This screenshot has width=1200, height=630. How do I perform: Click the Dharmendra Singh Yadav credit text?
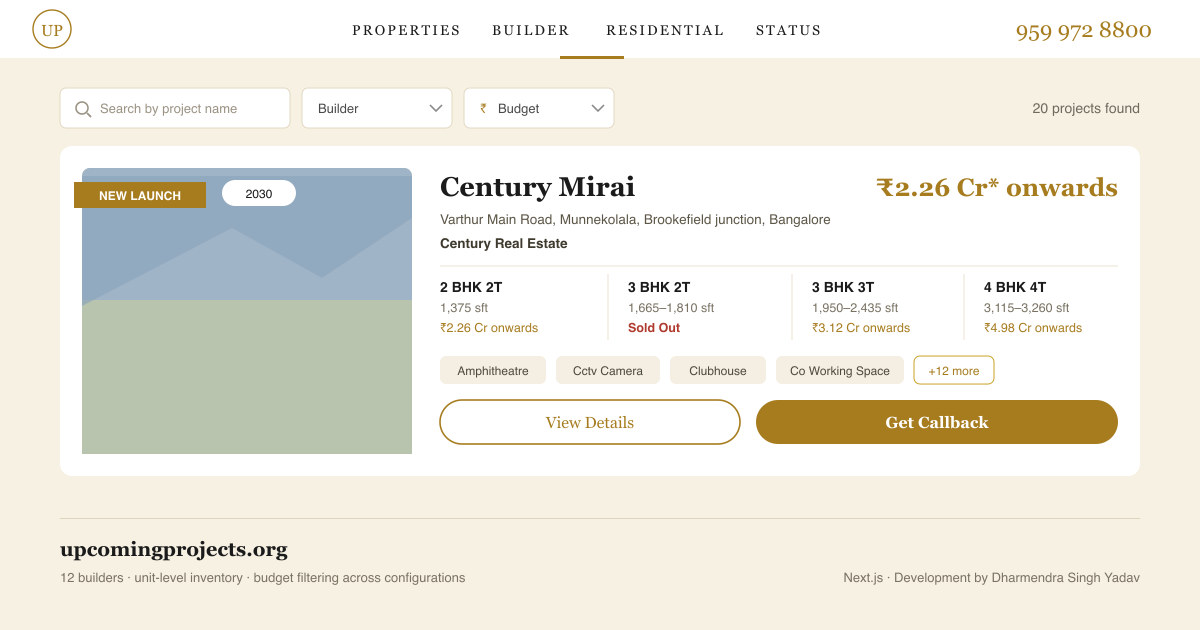(x=1066, y=577)
